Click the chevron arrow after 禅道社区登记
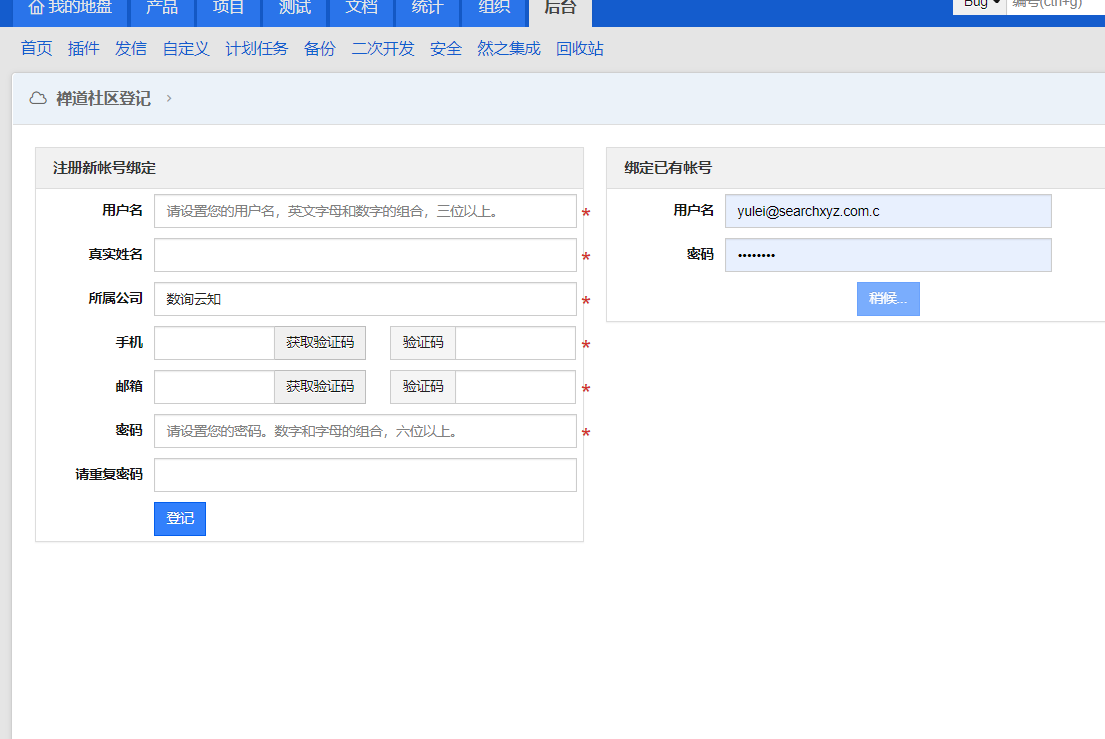This screenshot has height=739, width=1105. (x=169, y=98)
